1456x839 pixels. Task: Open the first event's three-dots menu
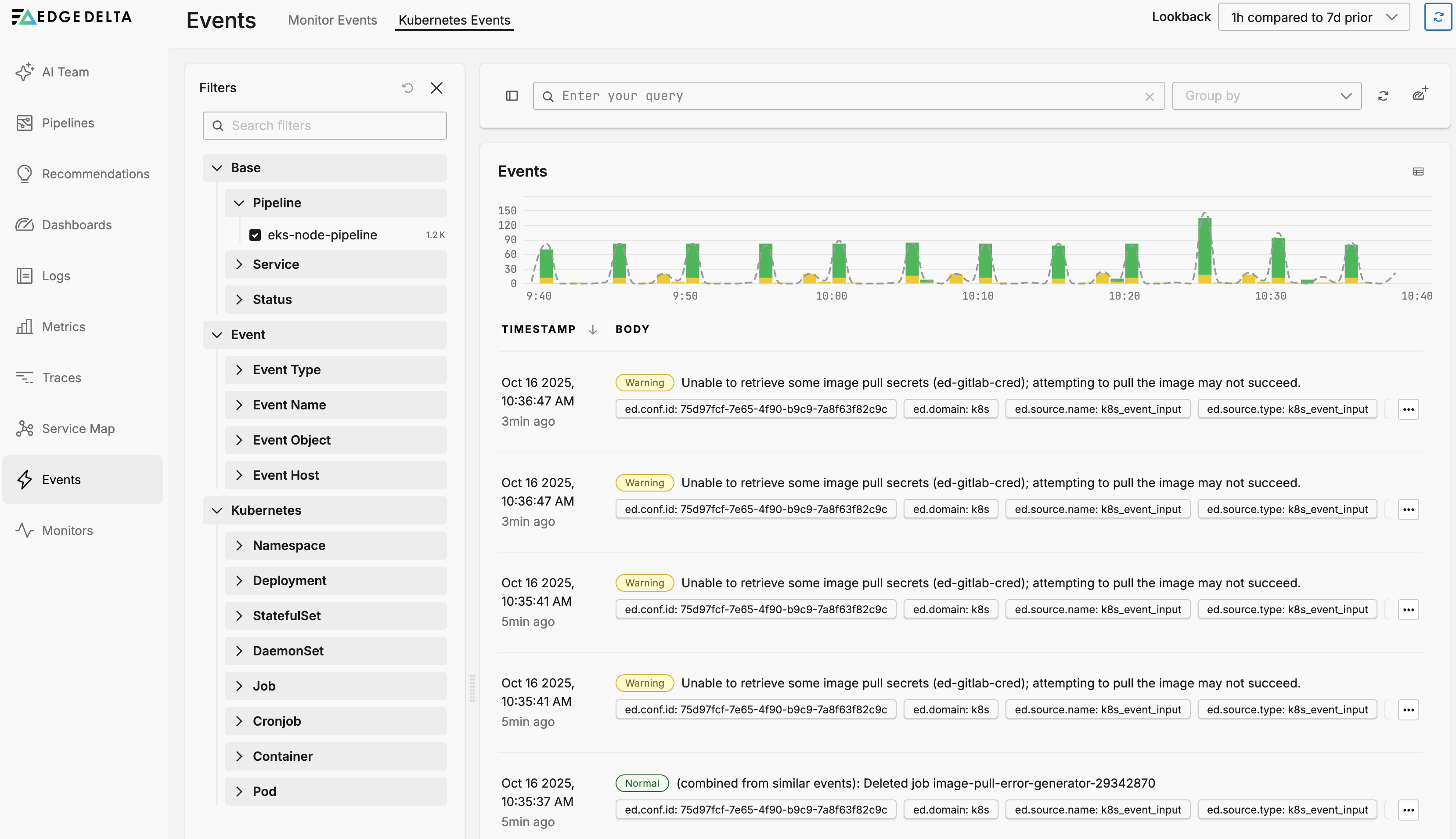click(1408, 410)
